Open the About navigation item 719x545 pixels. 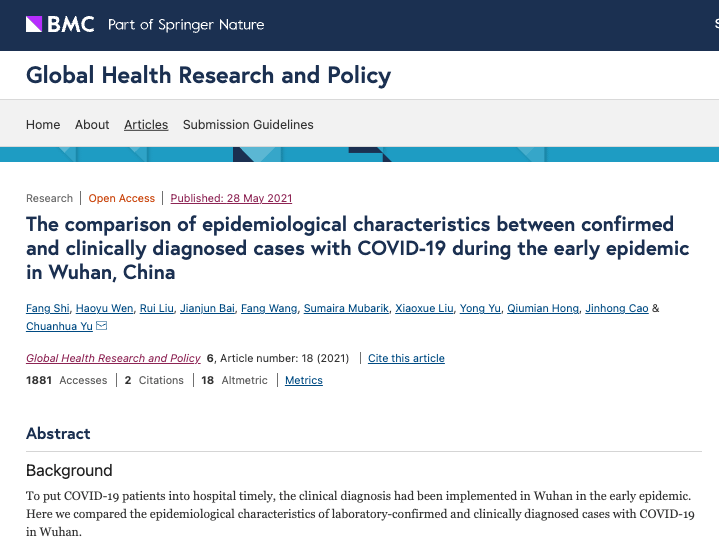click(x=92, y=125)
